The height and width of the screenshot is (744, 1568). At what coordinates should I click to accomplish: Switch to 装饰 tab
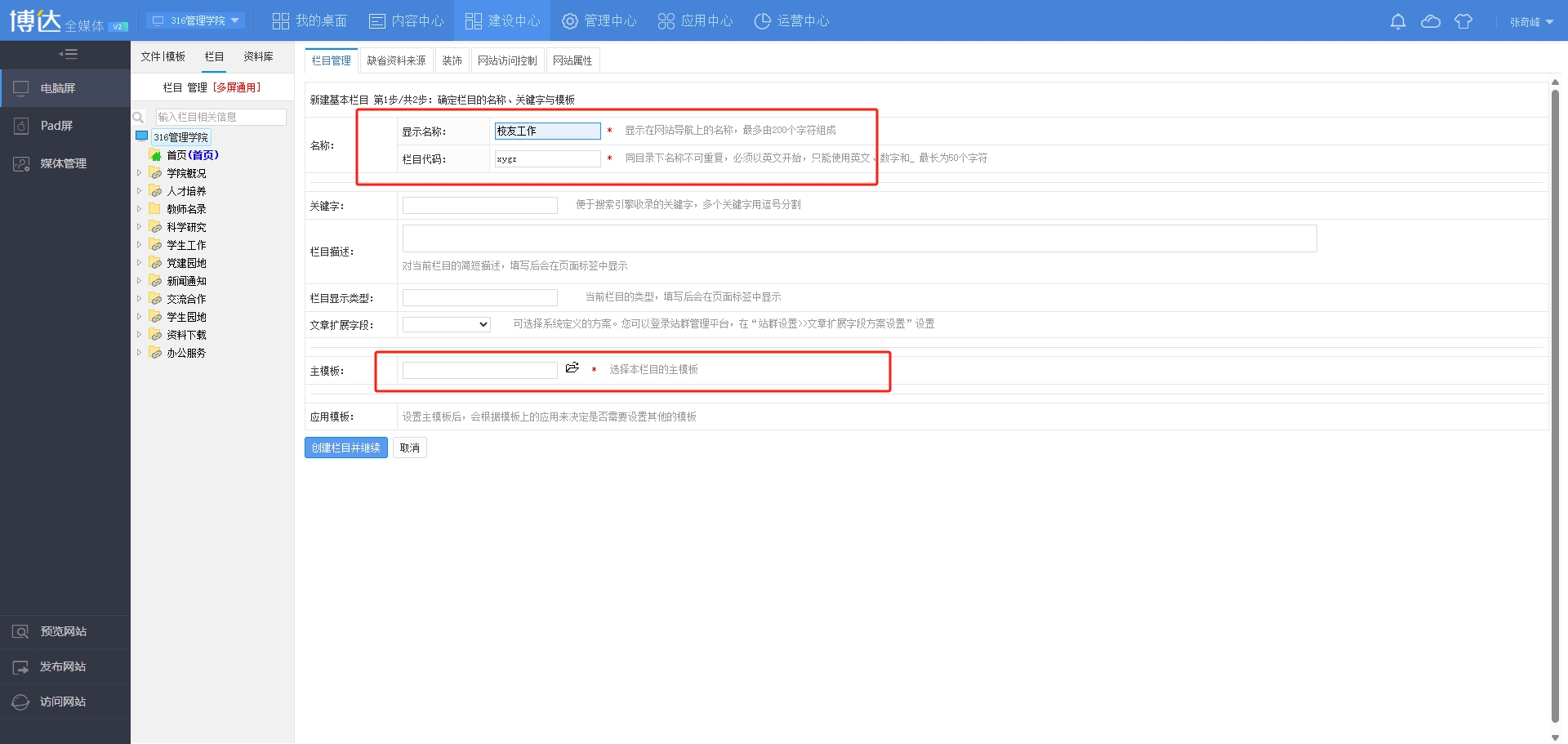(452, 60)
